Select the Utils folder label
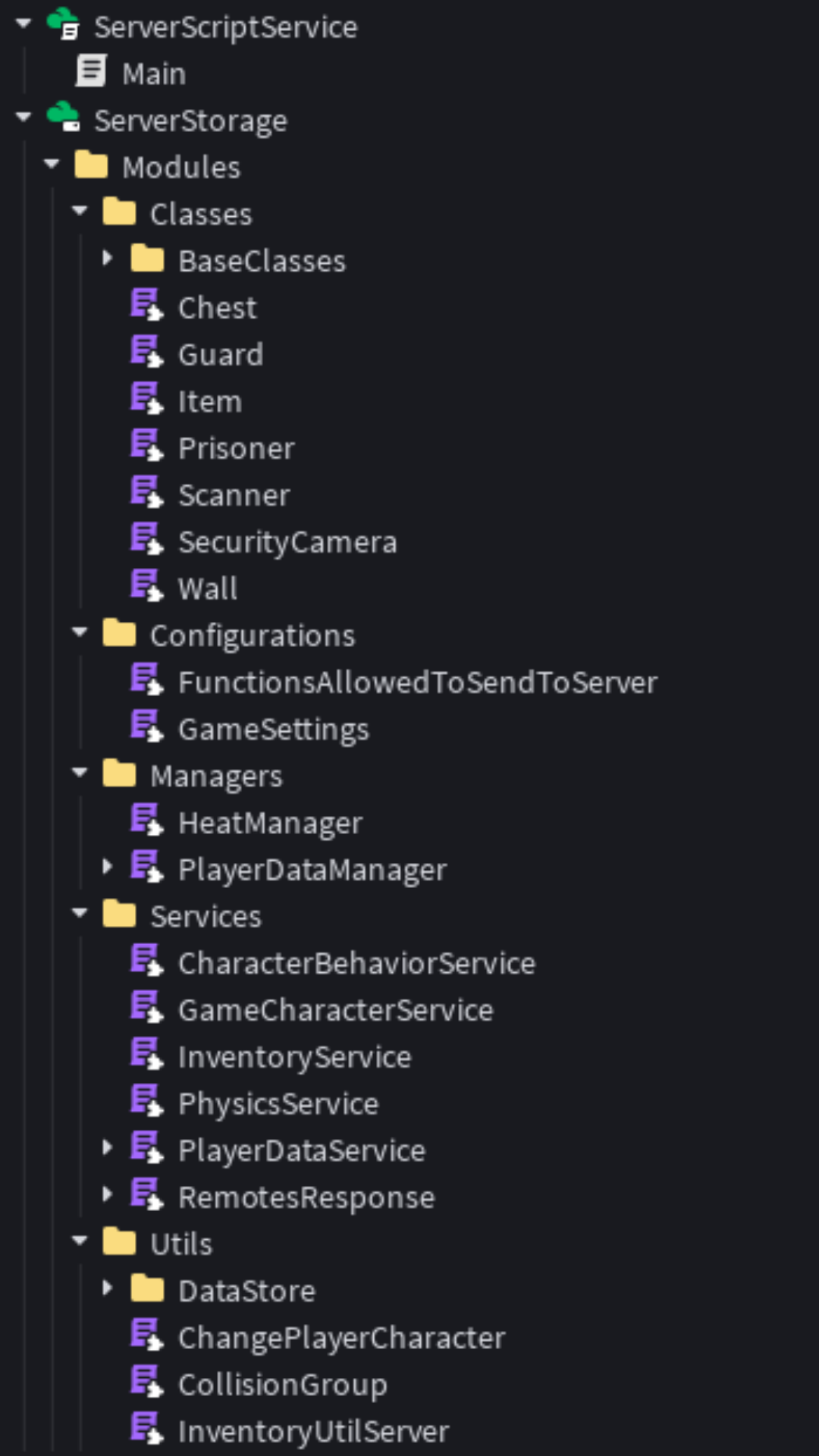This screenshot has width=819, height=1456. point(181,1244)
